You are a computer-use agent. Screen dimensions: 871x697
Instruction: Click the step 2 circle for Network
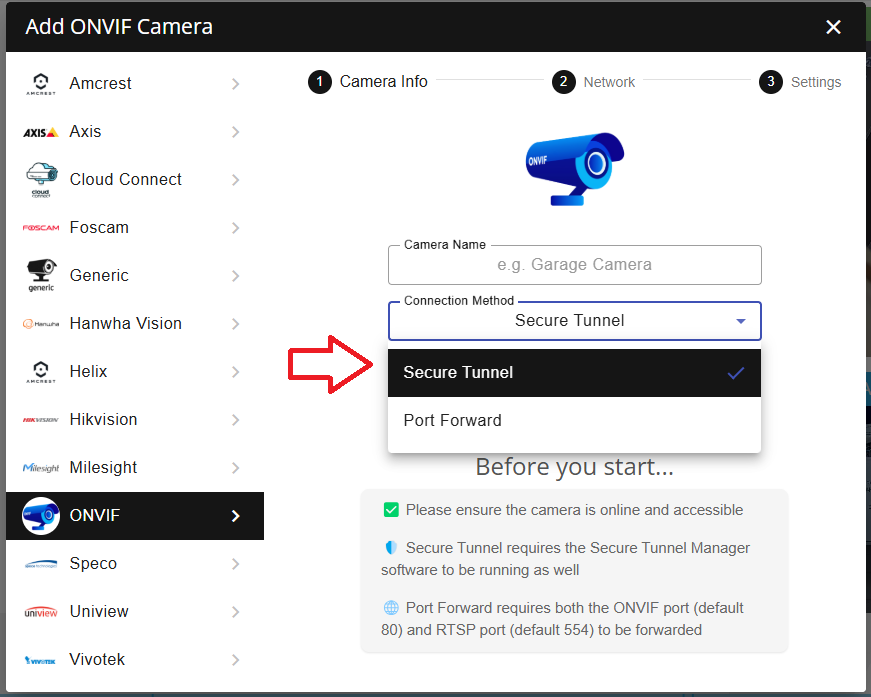click(x=563, y=82)
